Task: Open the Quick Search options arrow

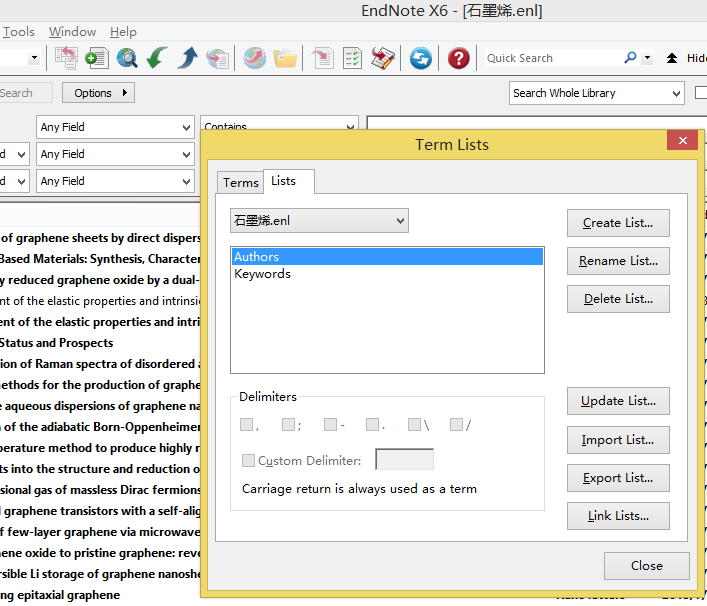Action: tap(647, 58)
